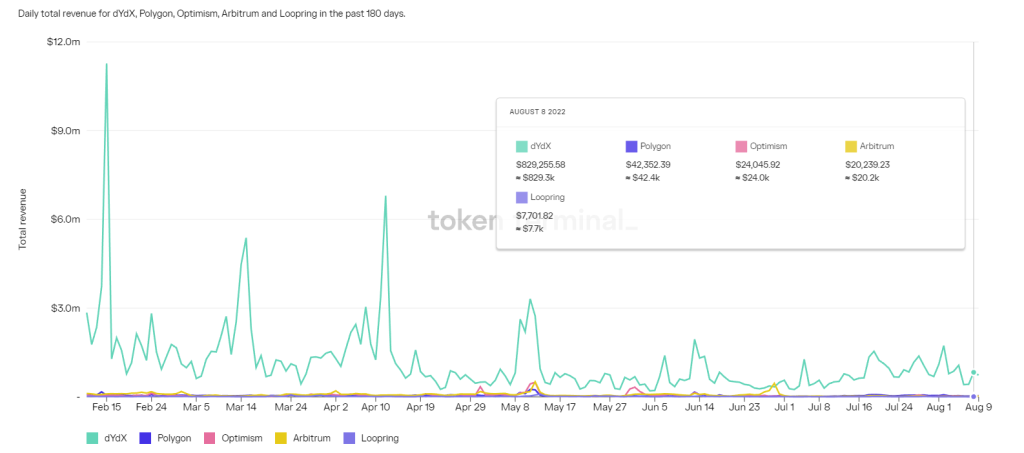Click the Mar 24 x-axis label
Image resolution: width=1024 pixels, height=453 pixels.
[x=291, y=407]
